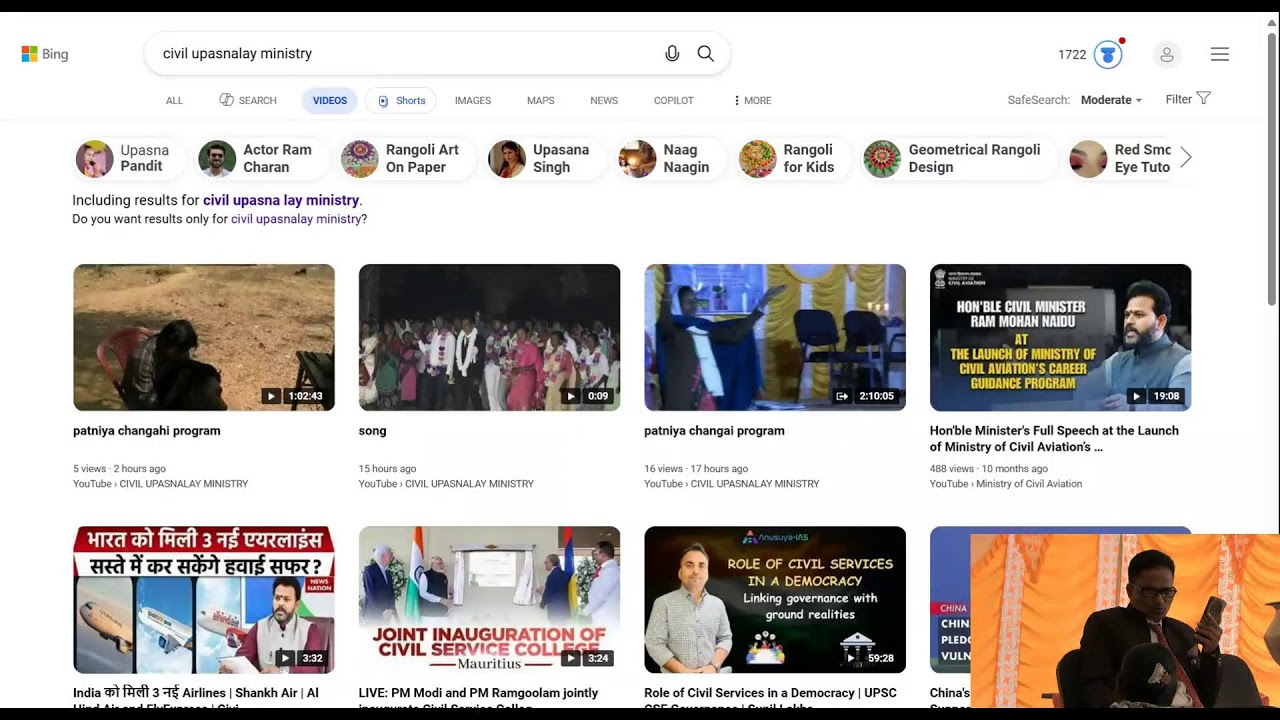Select the Rangoli Art On Paper chip

click(408, 158)
